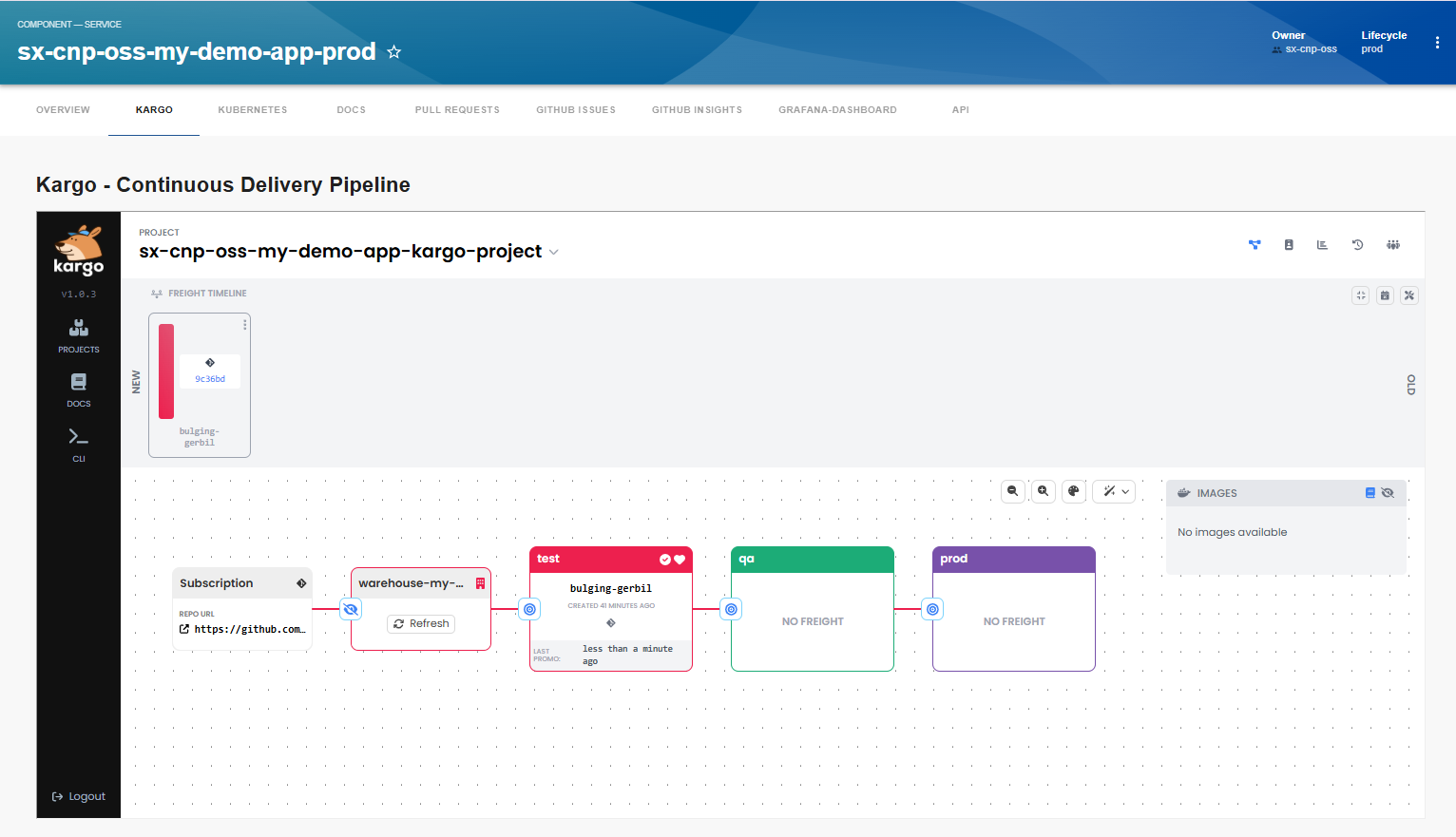The height and width of the screenshot is (837, 1456).
Task: Click the color palette icon
Action: 1074,491
